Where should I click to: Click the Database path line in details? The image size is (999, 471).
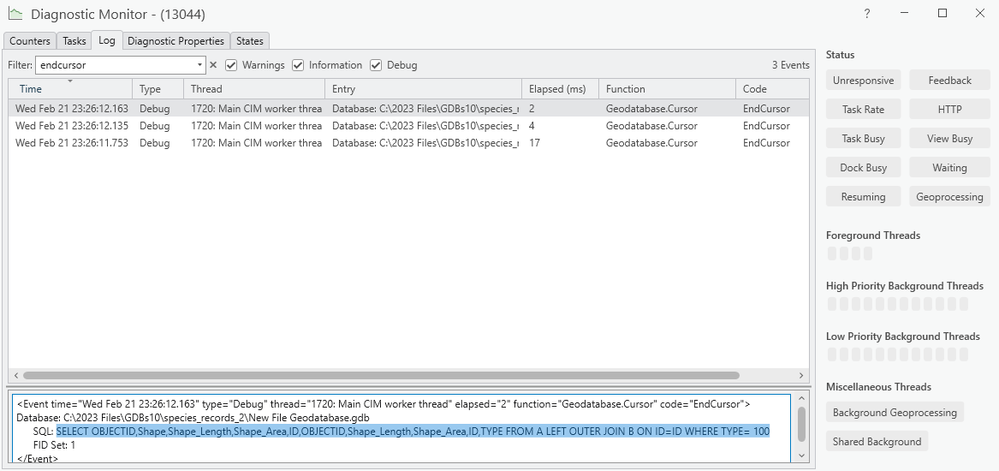point(192,417)
